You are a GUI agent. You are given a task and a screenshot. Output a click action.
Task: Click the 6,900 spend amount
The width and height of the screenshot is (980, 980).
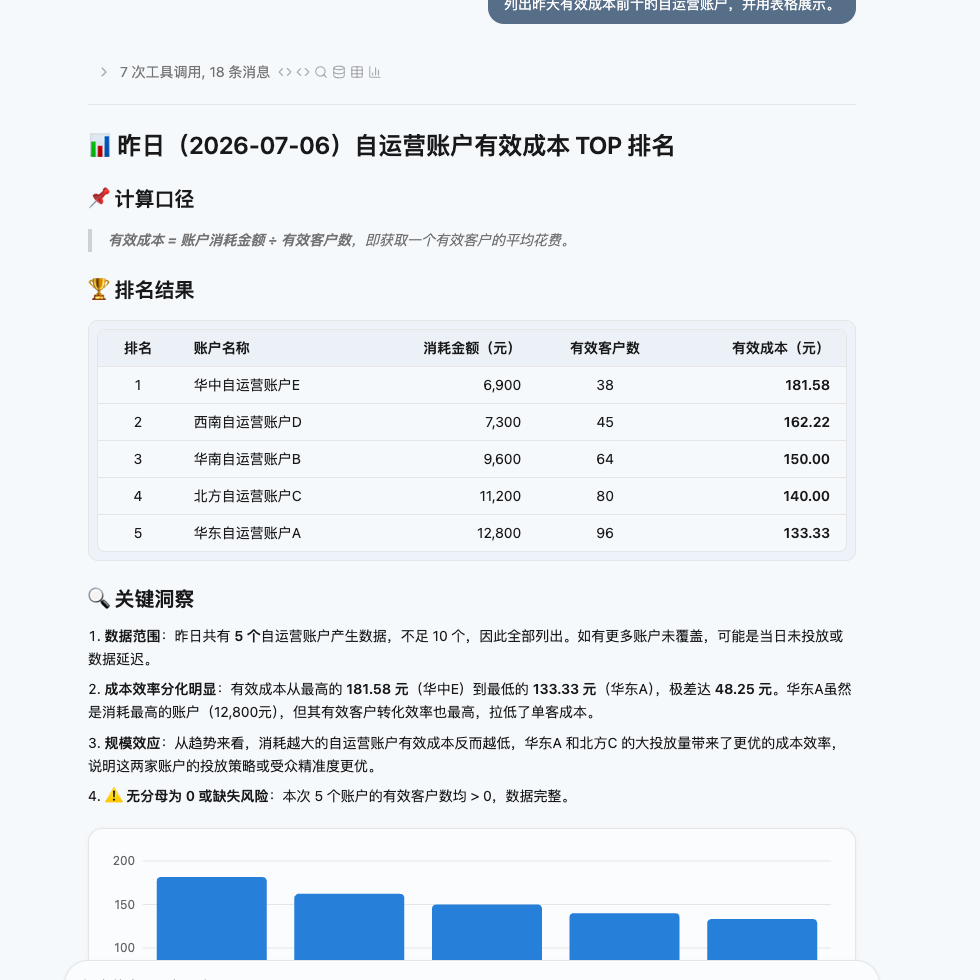click(x=502, y=385)
